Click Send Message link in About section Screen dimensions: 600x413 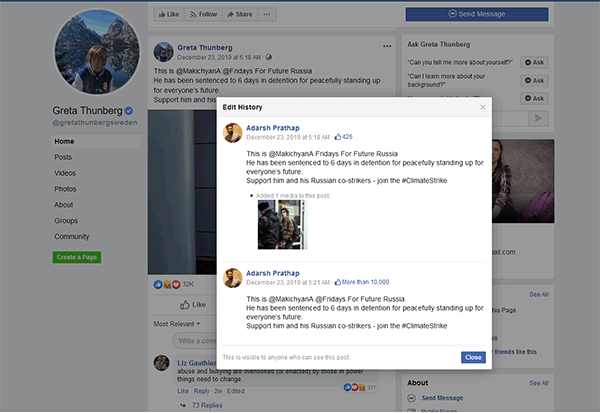442,398
